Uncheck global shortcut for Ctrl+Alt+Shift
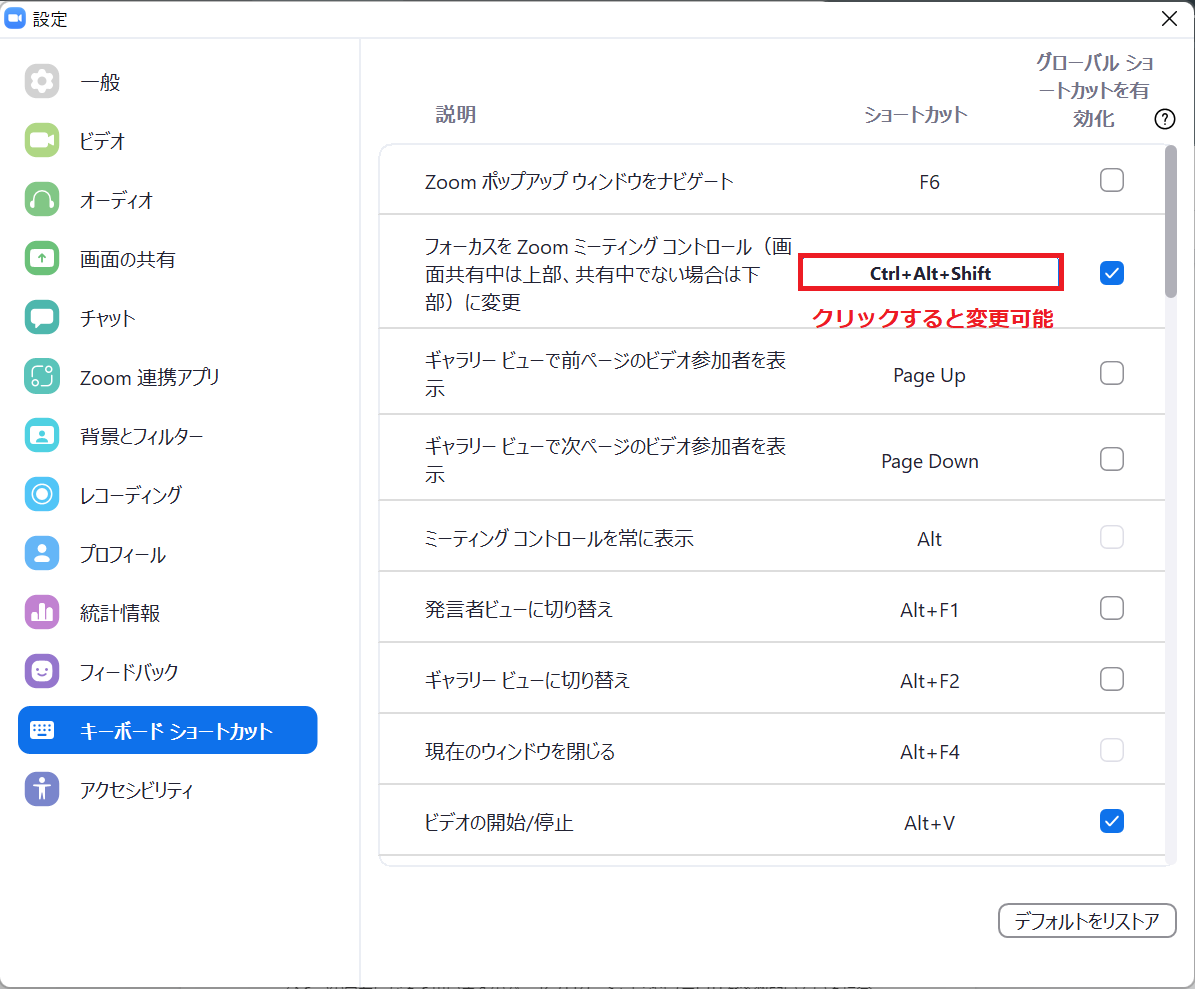 tap(1111, 273)
